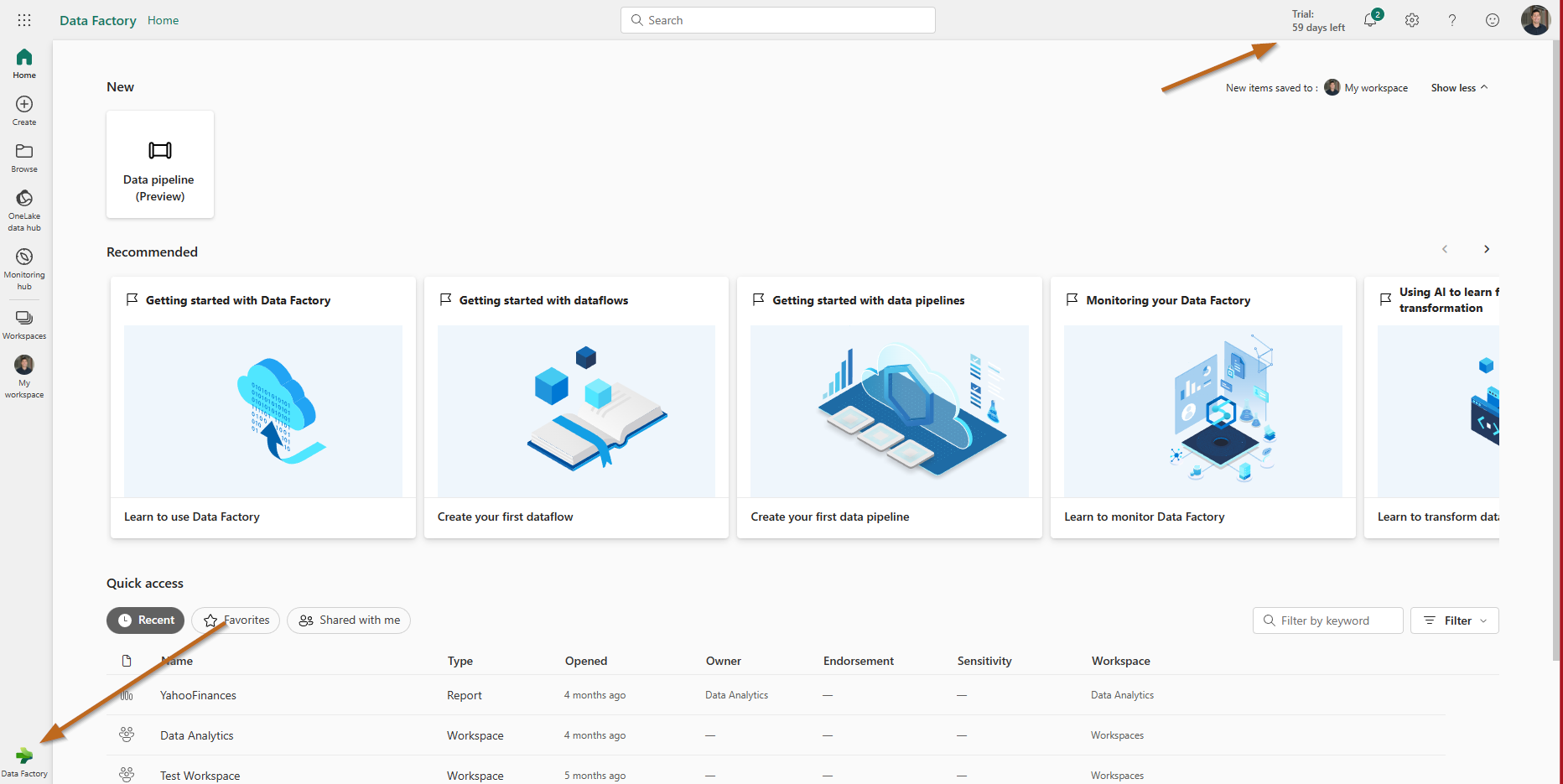Screen dimensions: 1563x784
Task: Sort by the Opened column header
Action: click(x=586, y=661)
